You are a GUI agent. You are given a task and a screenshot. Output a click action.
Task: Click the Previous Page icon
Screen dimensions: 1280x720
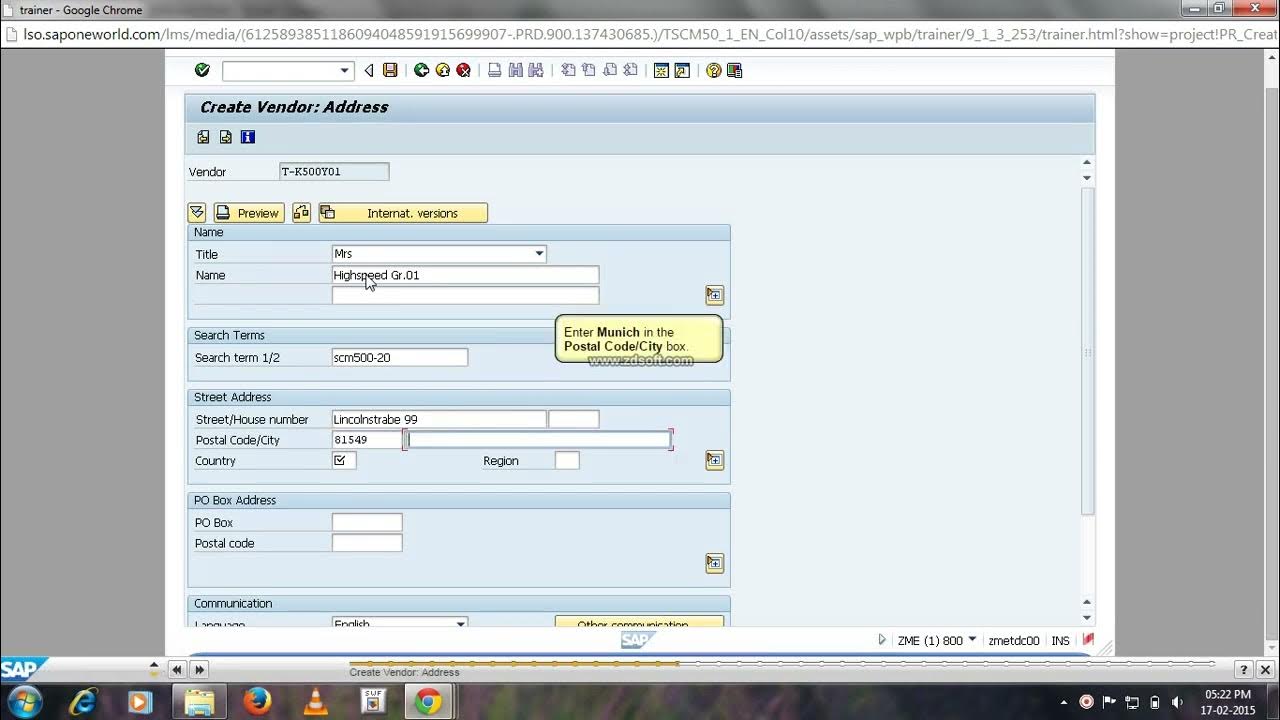588,70
